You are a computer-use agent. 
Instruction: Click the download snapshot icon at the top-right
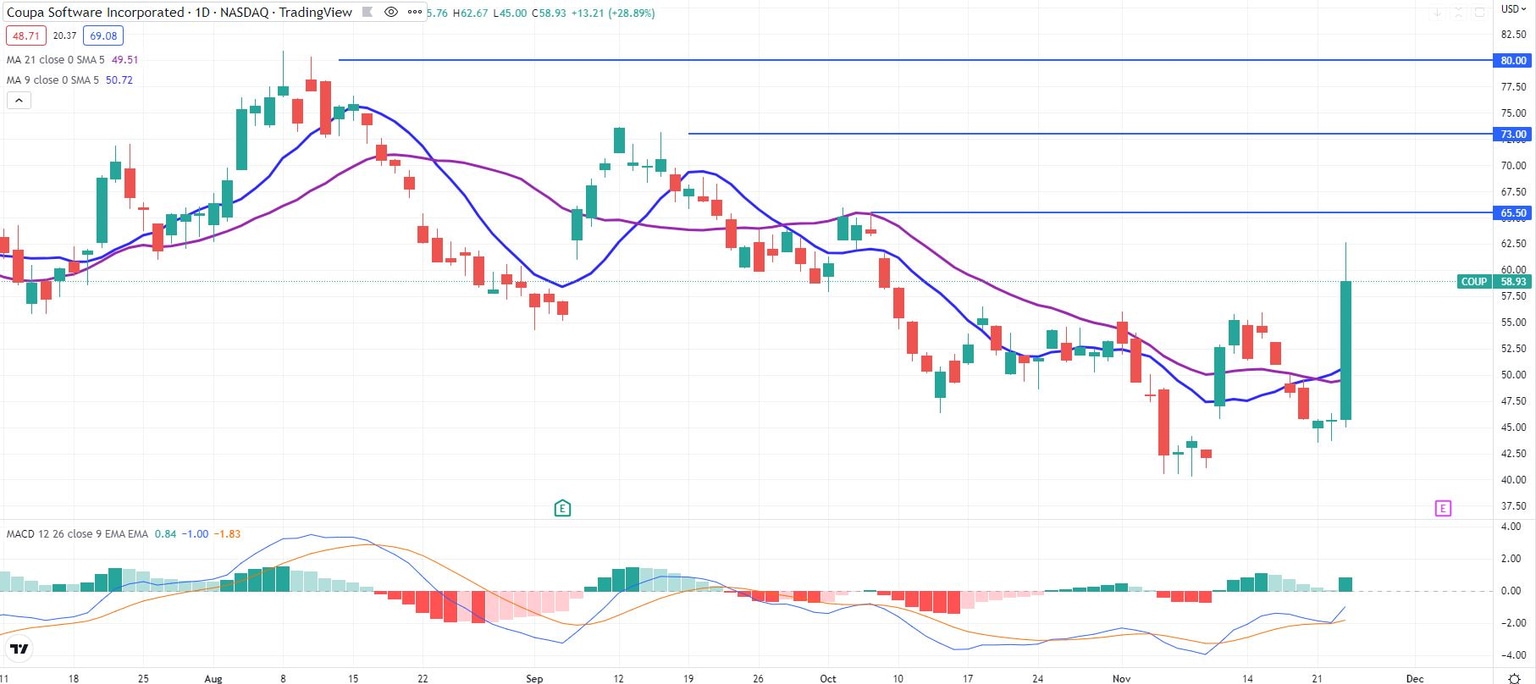point(1437,13)
